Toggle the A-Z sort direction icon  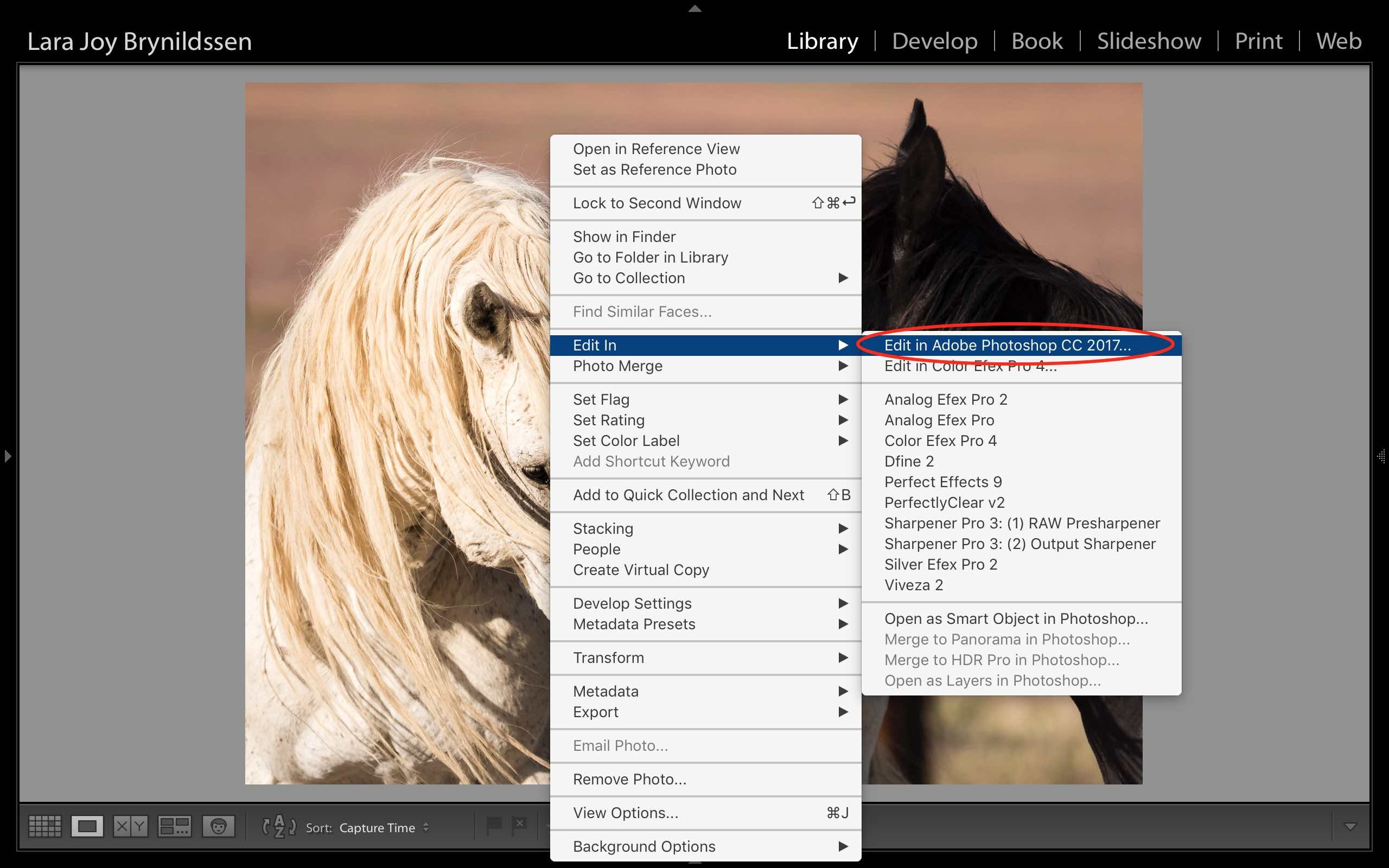point(279,827)
